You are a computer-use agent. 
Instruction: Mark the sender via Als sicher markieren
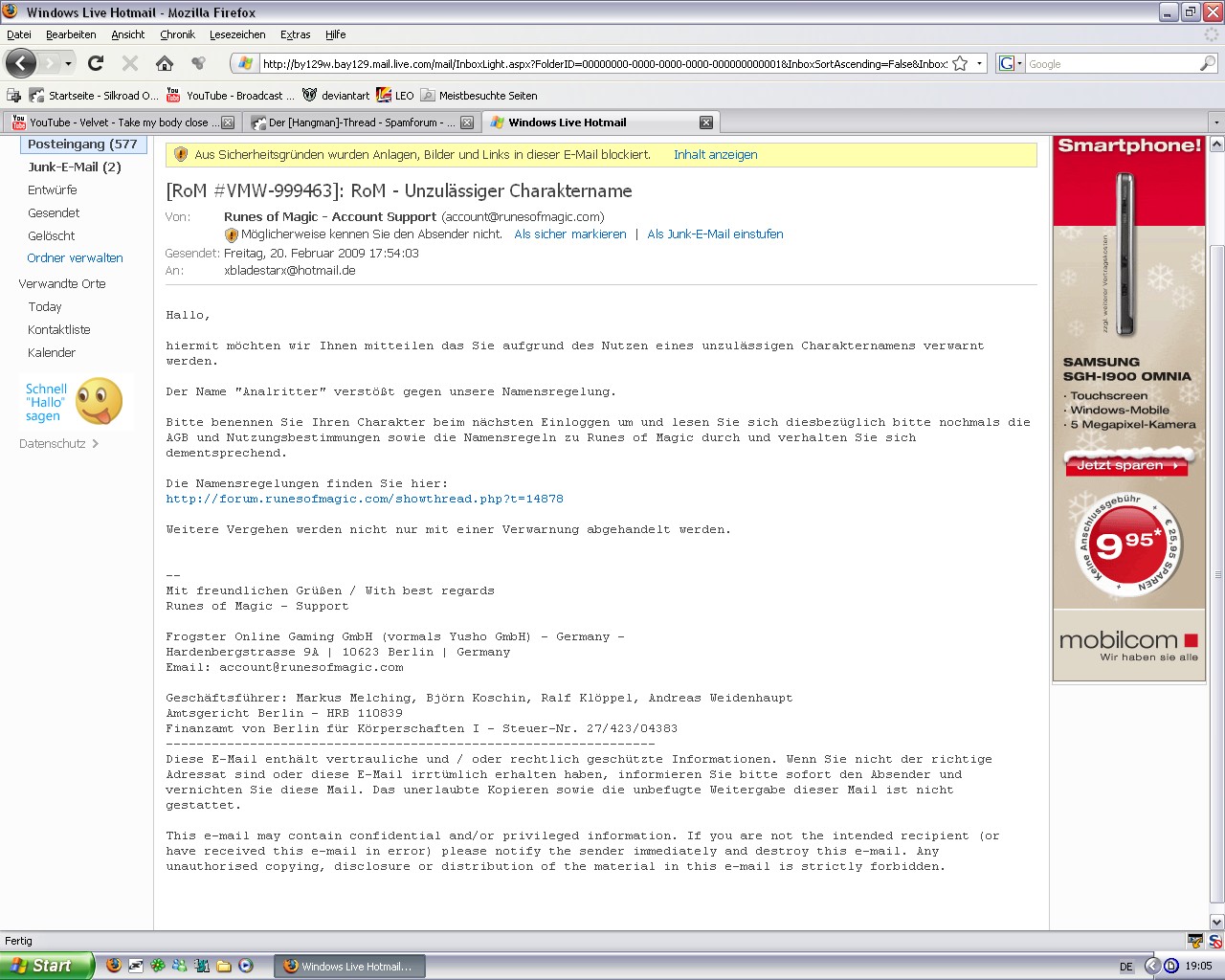click(x=569, y=234)
